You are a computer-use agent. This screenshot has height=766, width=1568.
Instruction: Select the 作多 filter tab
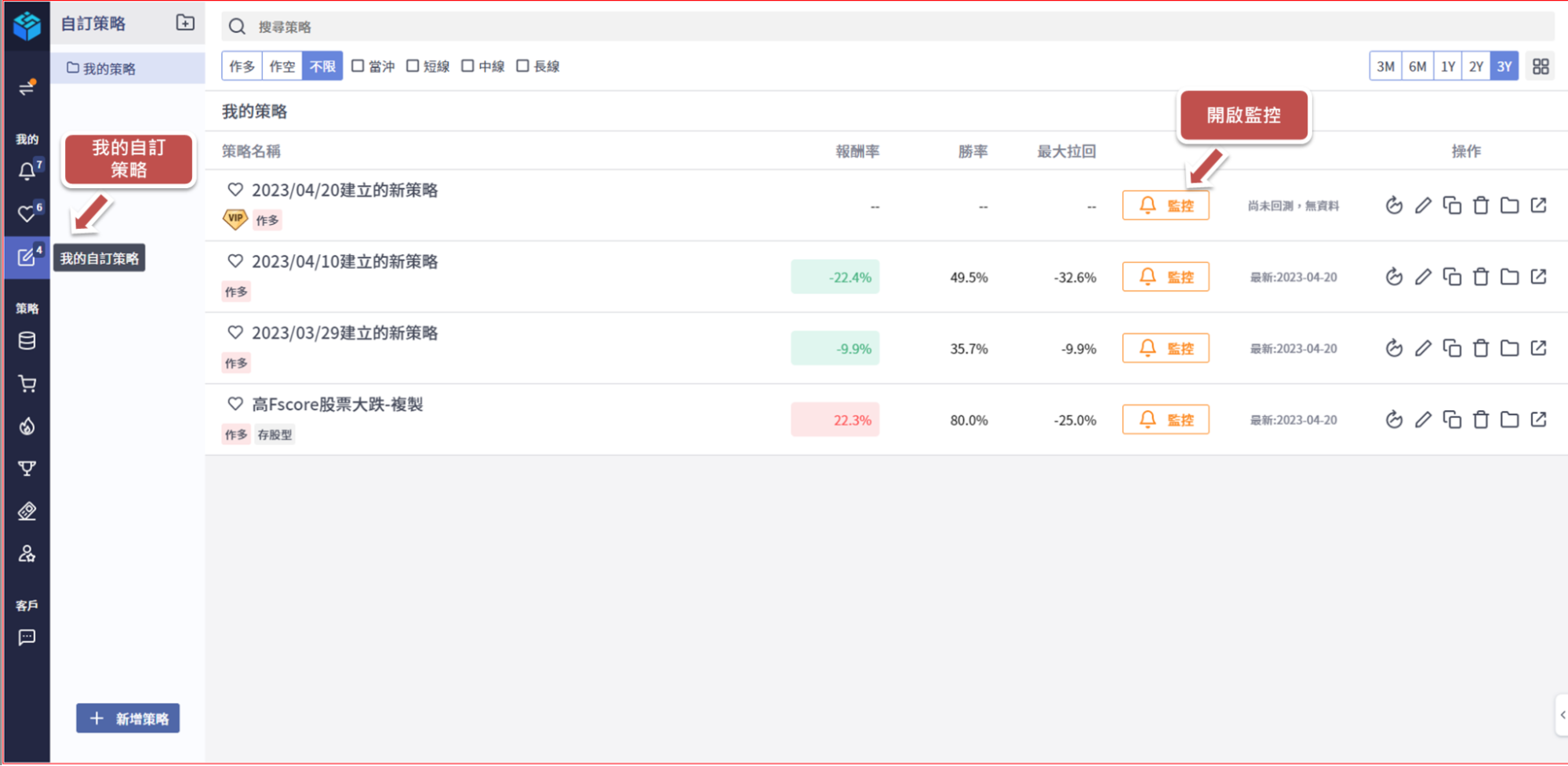(x=242, y=67)
